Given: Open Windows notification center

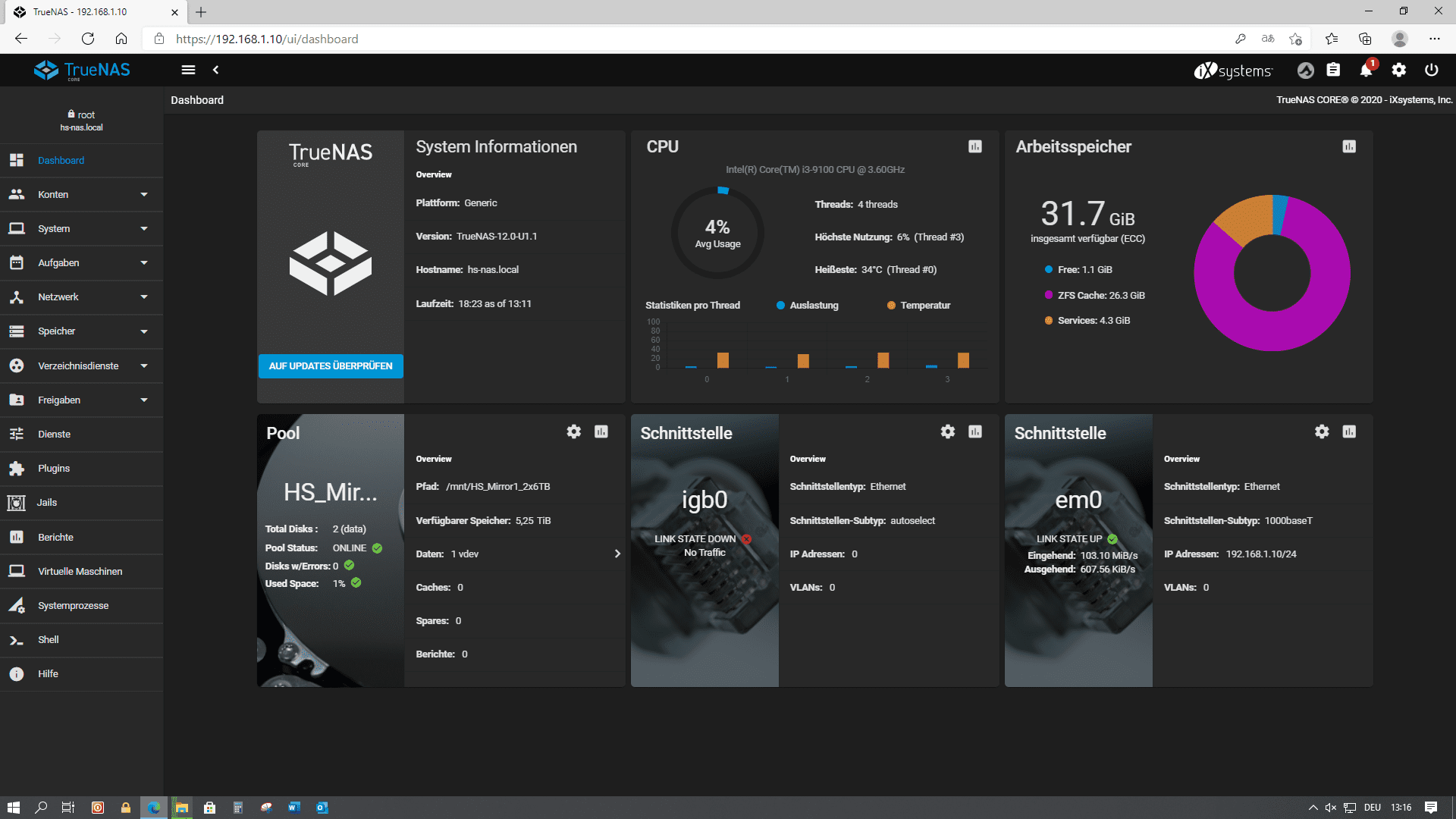Looking at the screenshot, I should click(x=1431, y=808).
